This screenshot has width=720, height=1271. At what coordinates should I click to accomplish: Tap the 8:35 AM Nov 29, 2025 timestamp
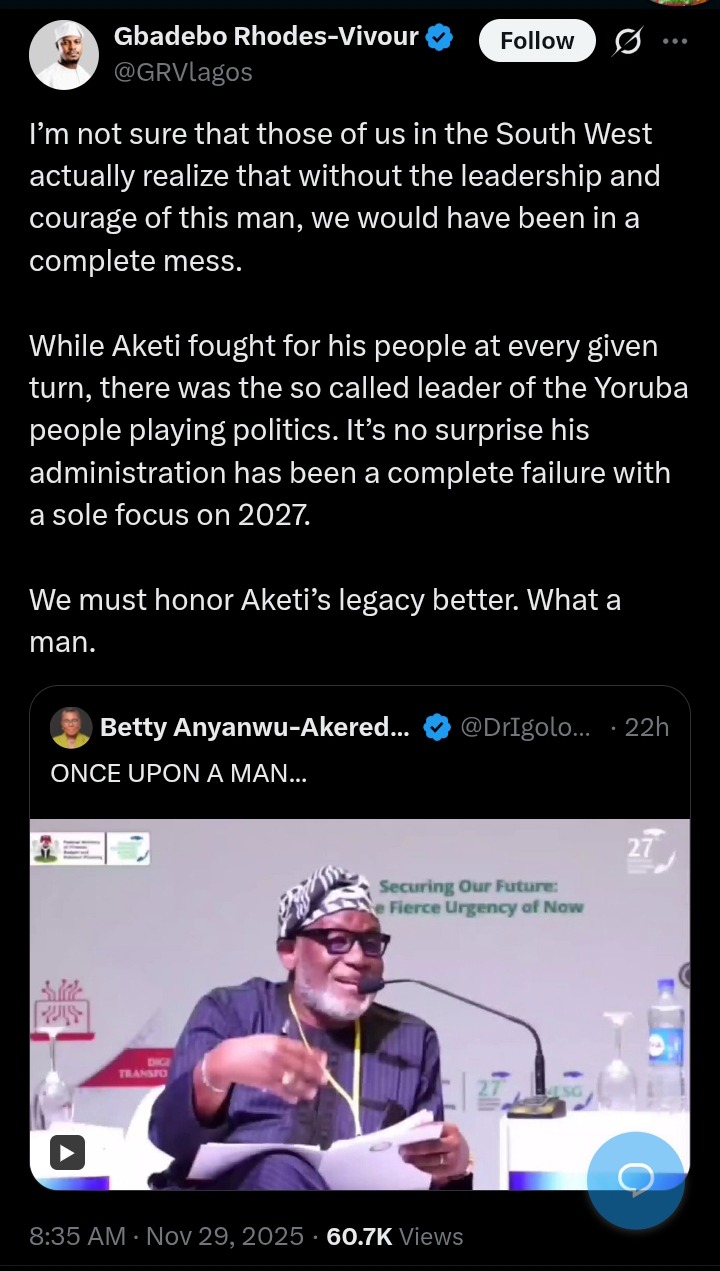click(x=166, y=1237)
